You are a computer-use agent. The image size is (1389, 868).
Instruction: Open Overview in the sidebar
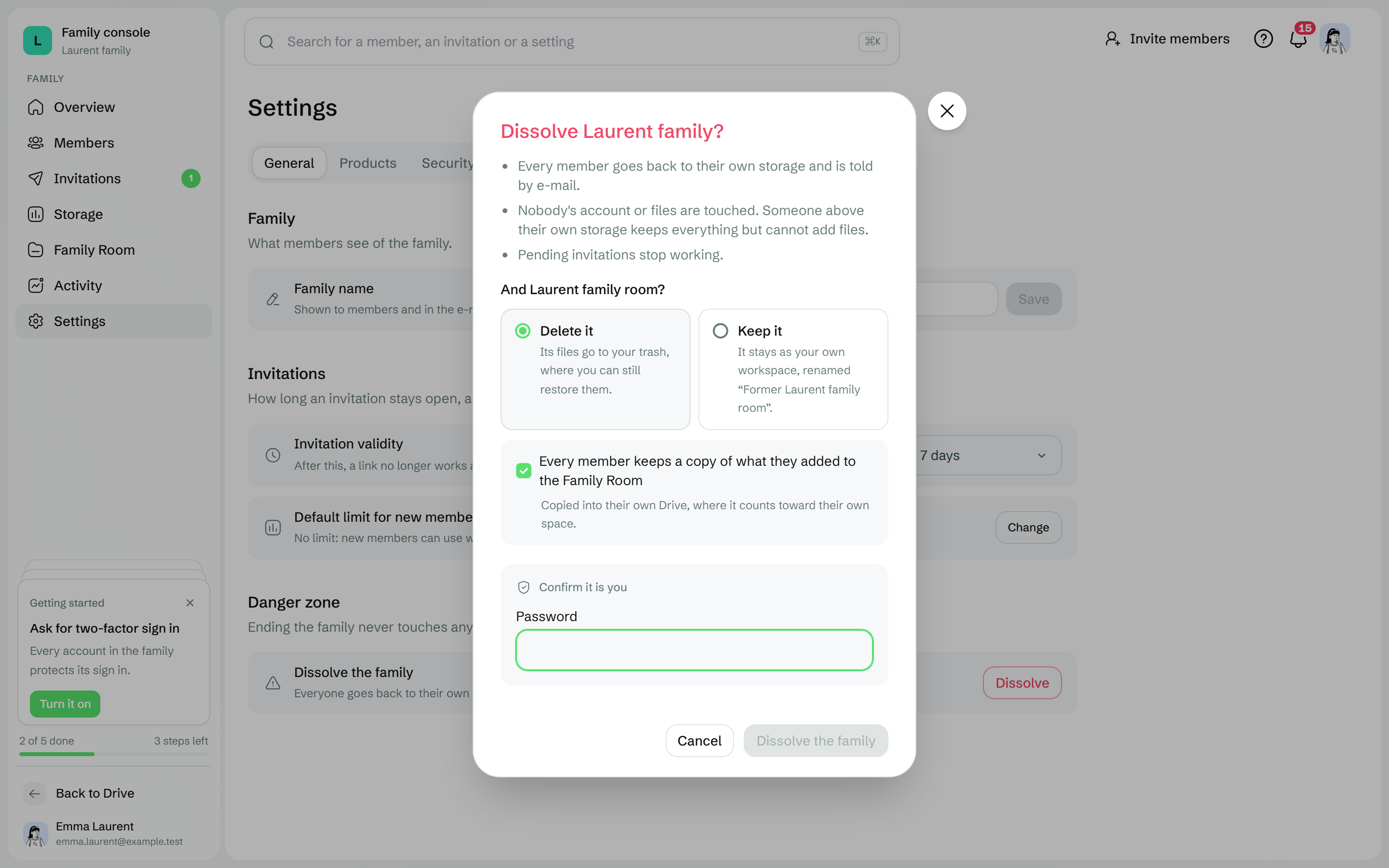tap(114, 108)
